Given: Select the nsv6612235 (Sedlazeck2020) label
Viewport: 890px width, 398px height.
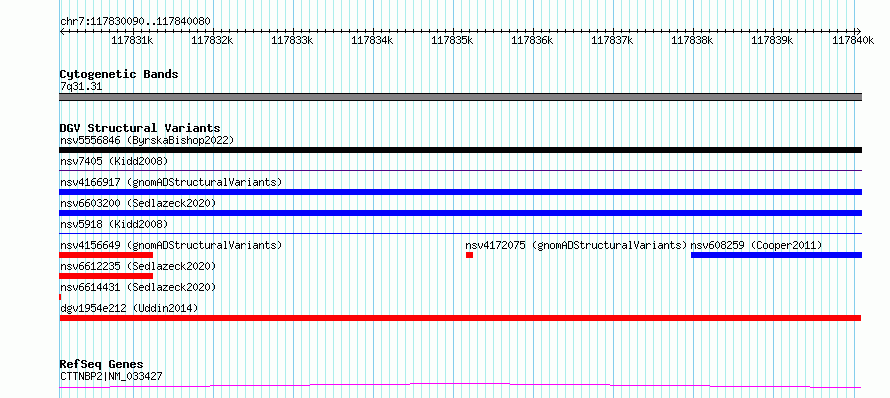Looking at the screenshot, I should (x=138, y=266).
